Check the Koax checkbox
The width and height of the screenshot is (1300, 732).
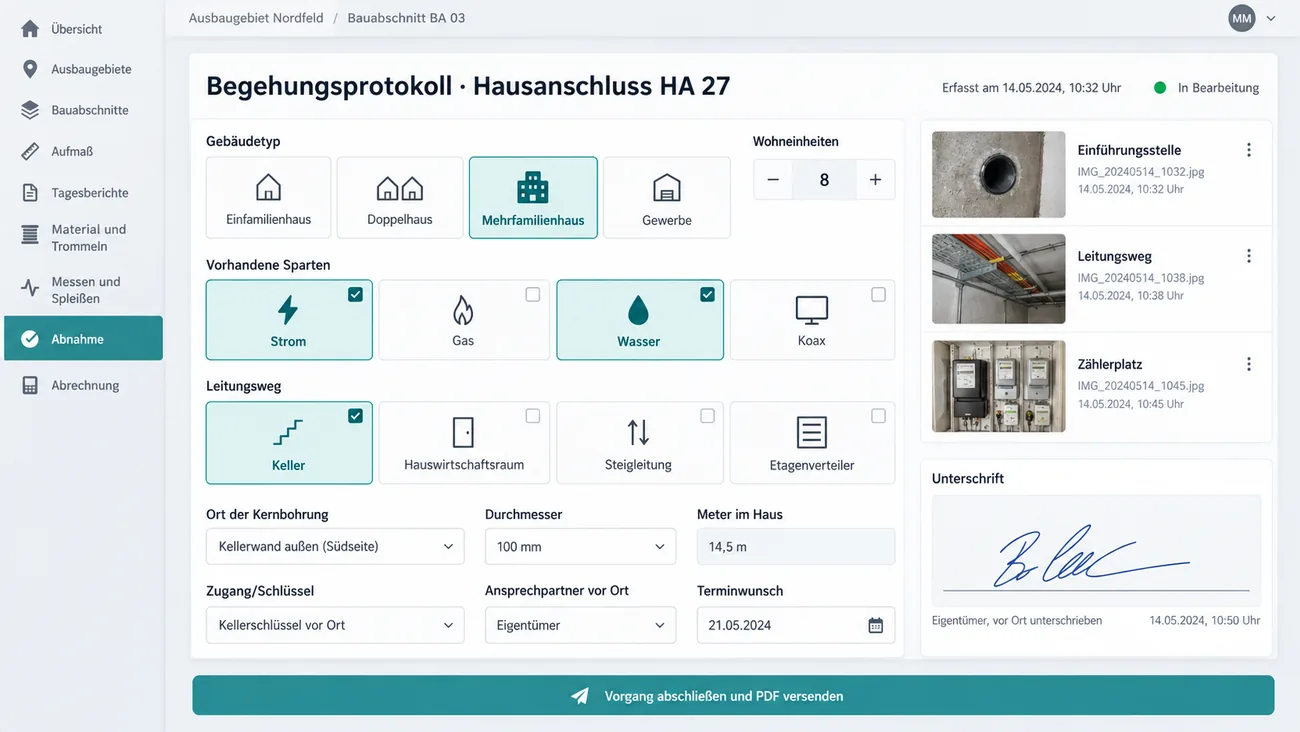878,294
